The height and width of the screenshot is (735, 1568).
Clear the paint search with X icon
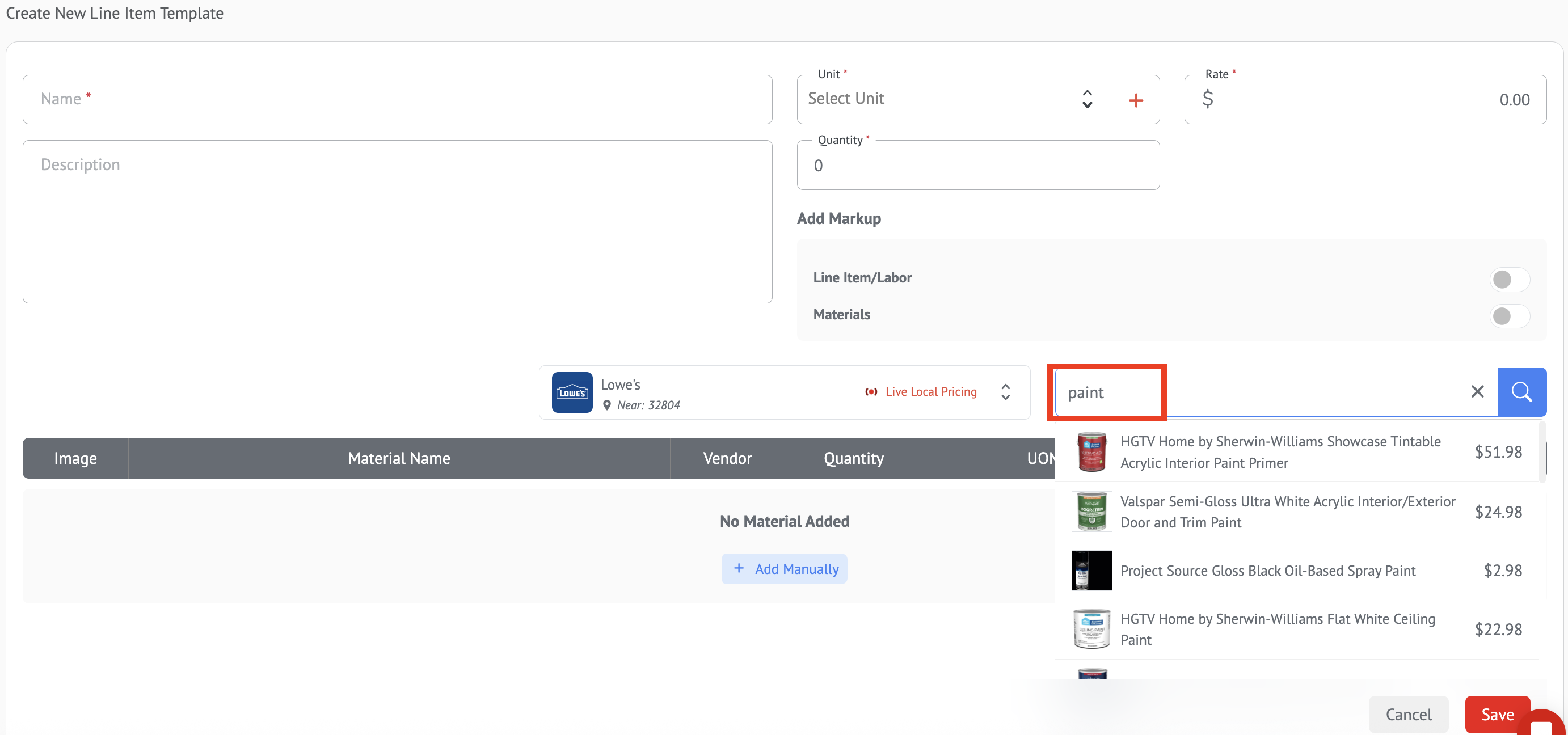tap(1477, 392)
